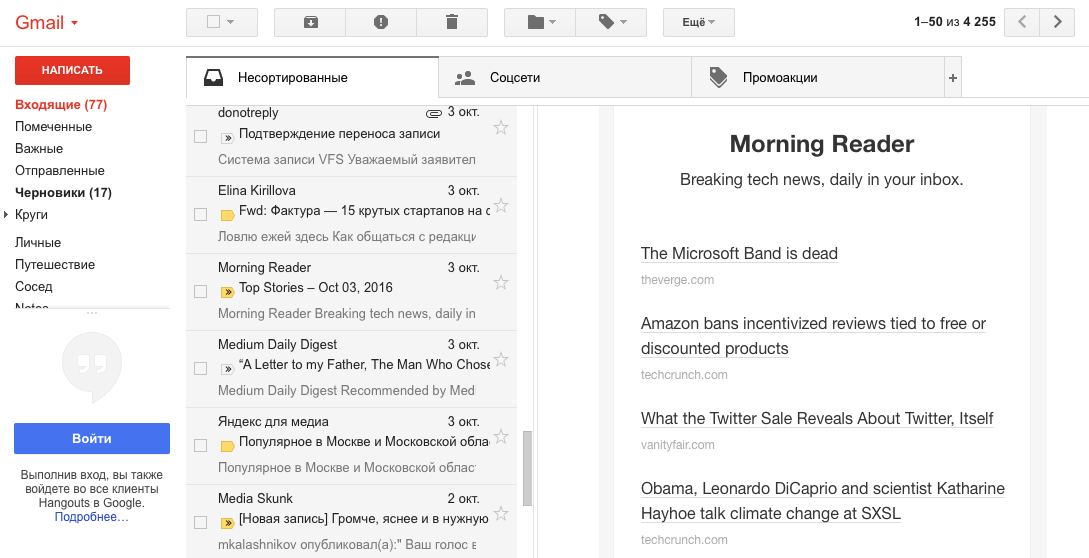Switch to the Соцсети tab
Viewport: 1089px width, 558px height.
coord(565,77)
